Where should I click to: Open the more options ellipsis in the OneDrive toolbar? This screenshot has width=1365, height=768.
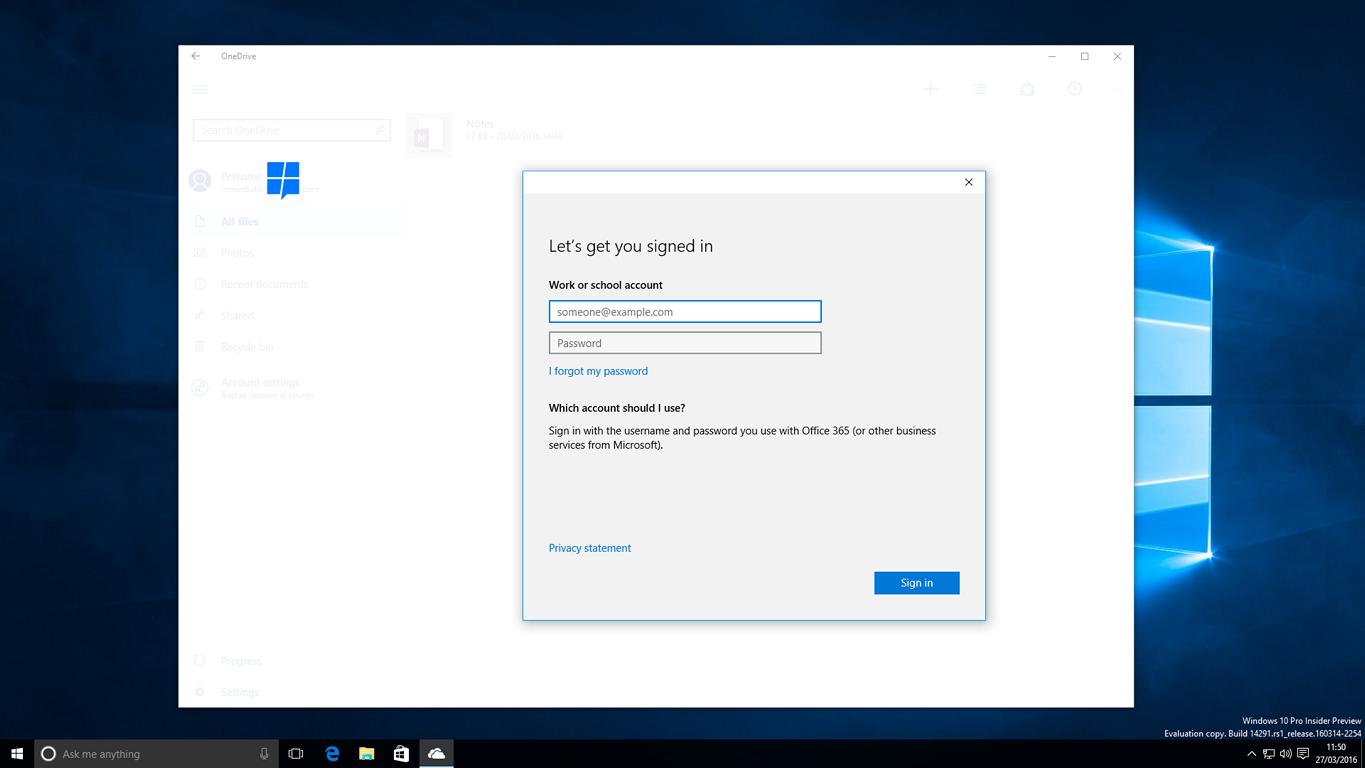pyautogui.click(x=1116, y=89)
